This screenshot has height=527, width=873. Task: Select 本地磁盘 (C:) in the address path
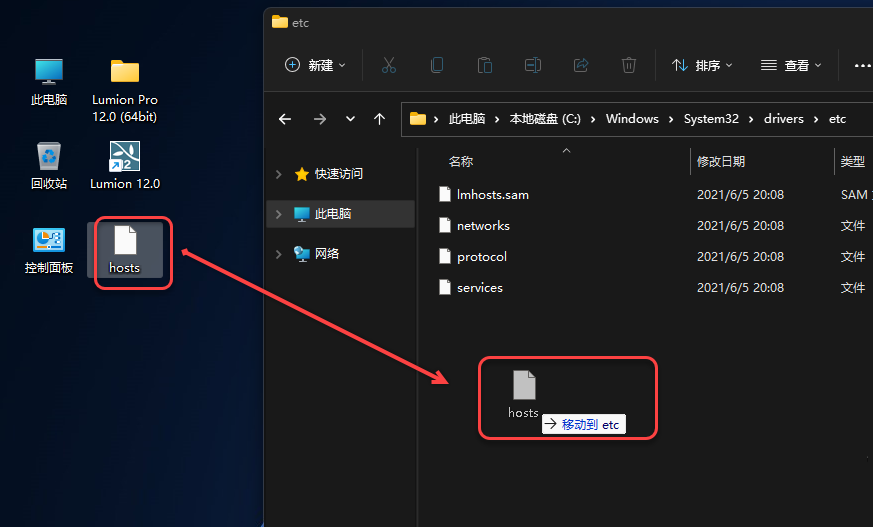(545, 119)
